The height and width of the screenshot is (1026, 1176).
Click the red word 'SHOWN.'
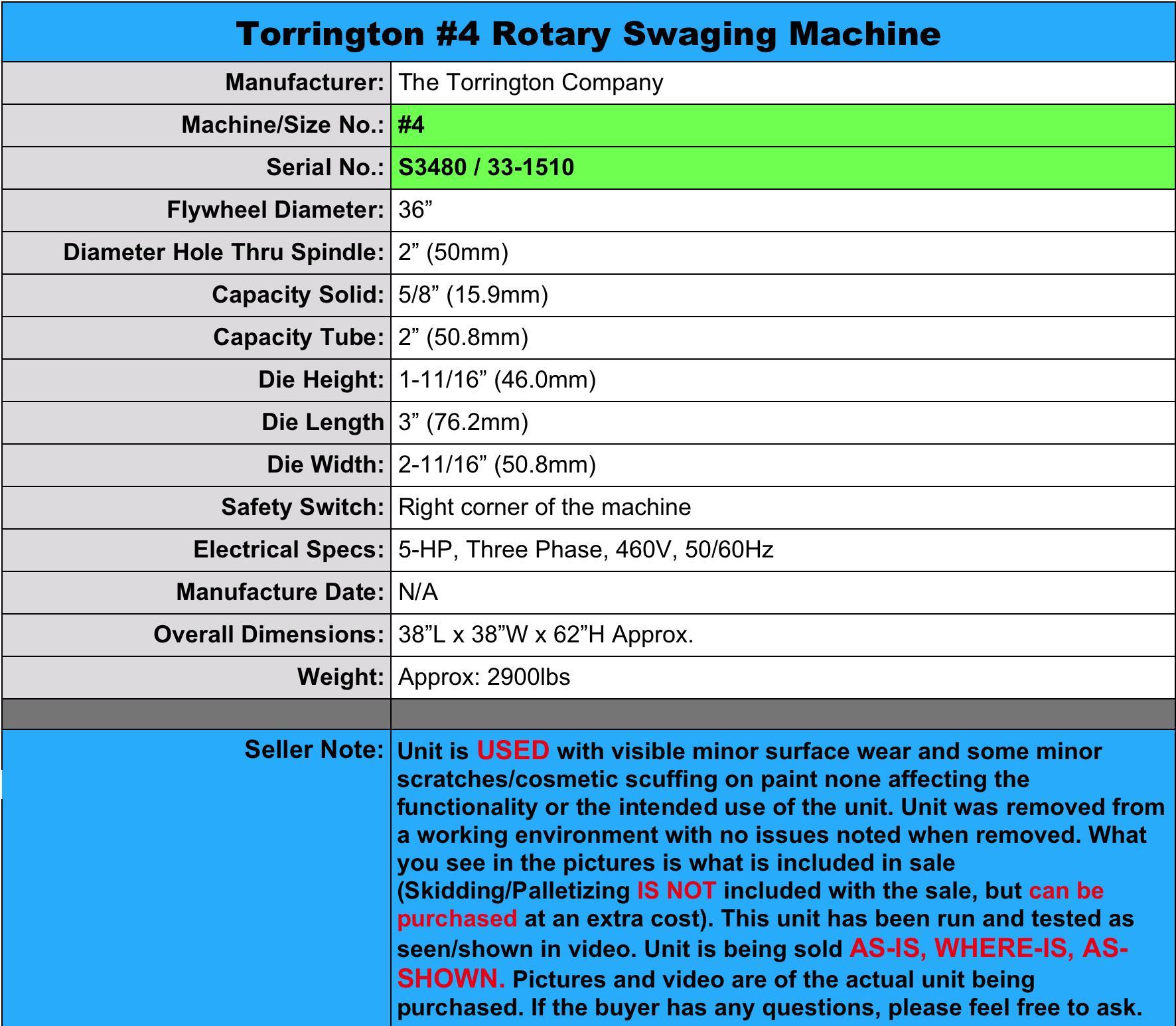451,978
